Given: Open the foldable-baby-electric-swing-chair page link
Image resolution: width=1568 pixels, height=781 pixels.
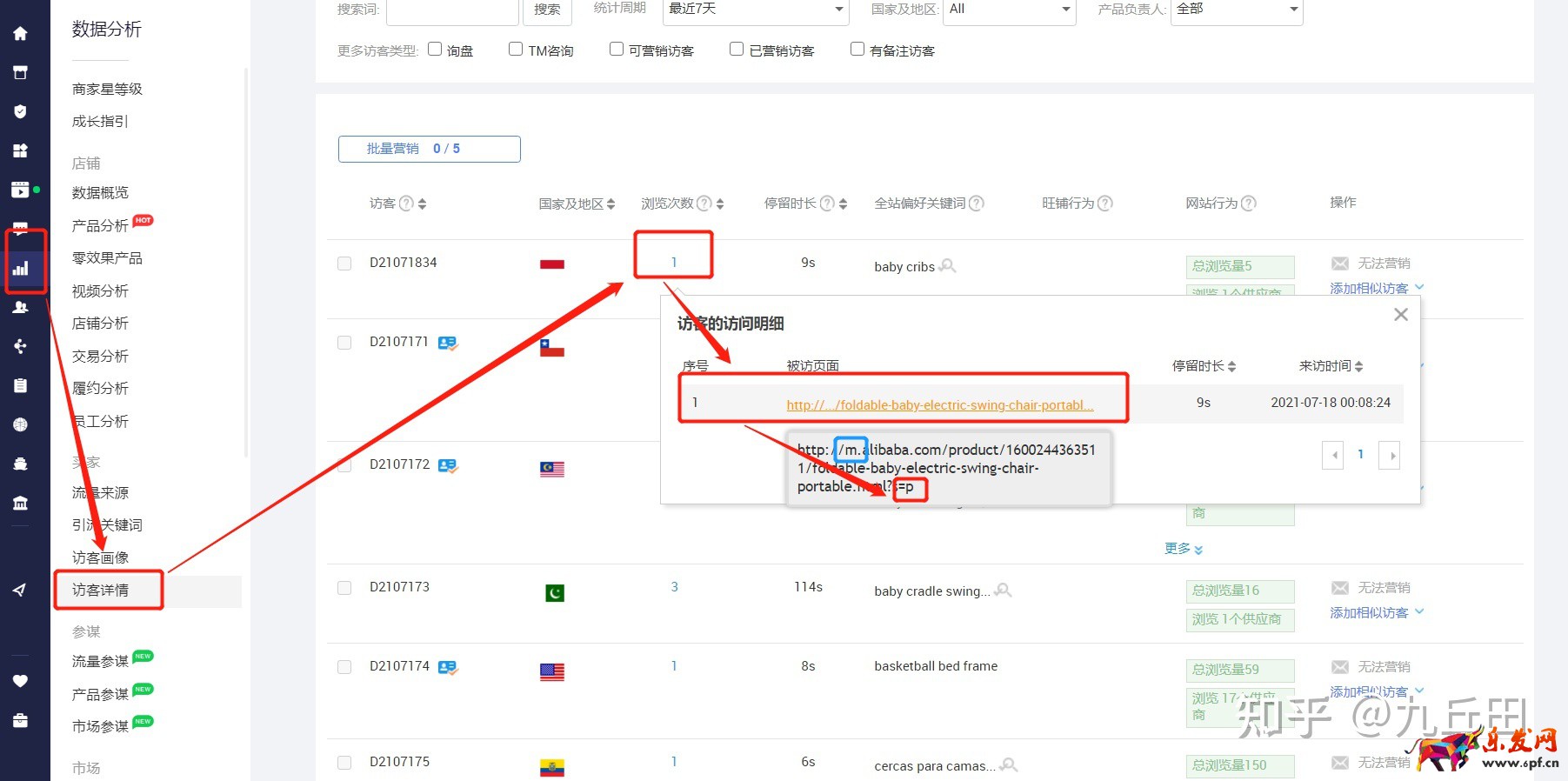Looking at the screenshot, I should click(x=939, y=404).
